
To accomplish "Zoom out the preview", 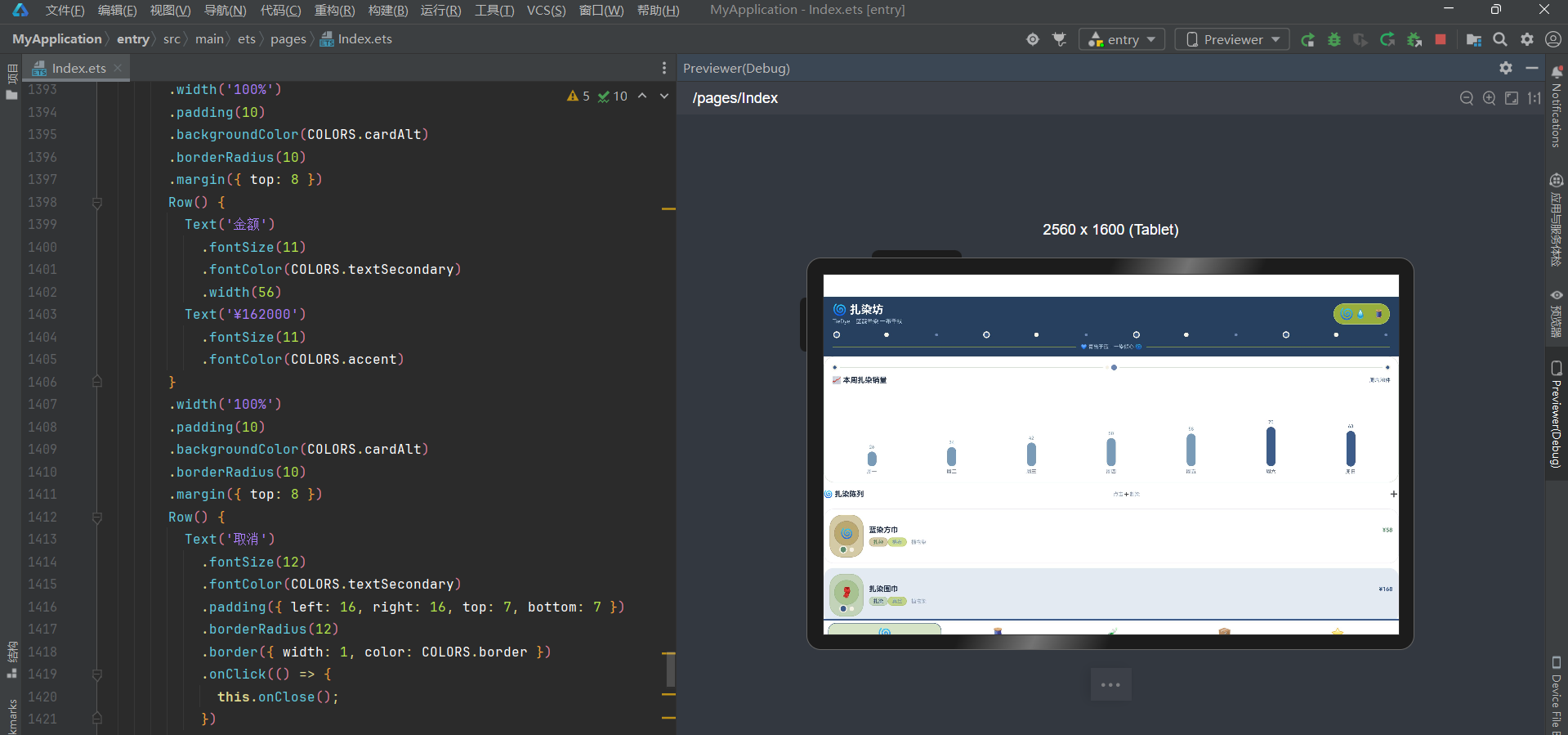I will [x=1467, y=98].
